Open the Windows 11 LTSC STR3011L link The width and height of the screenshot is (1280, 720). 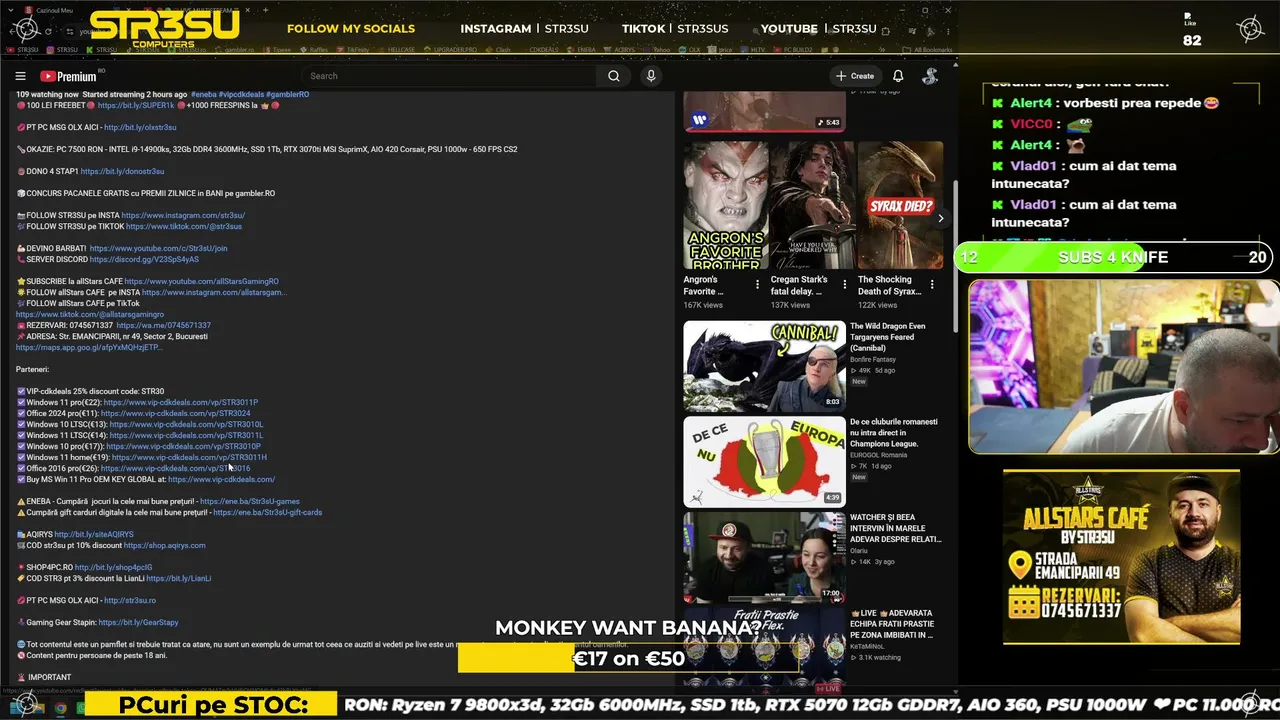(x=186, y=435)
